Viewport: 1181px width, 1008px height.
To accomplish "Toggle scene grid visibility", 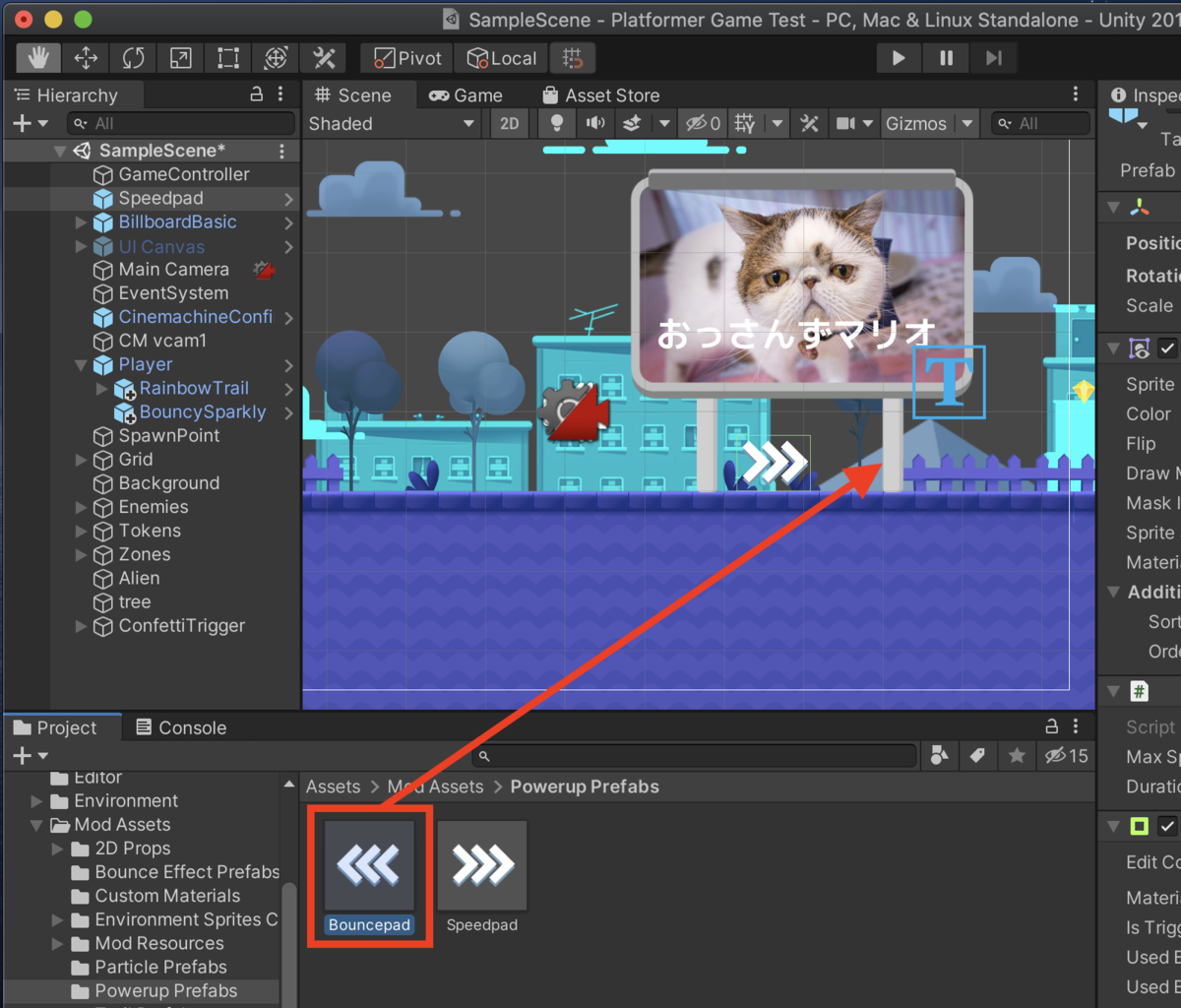I will 745,124.
